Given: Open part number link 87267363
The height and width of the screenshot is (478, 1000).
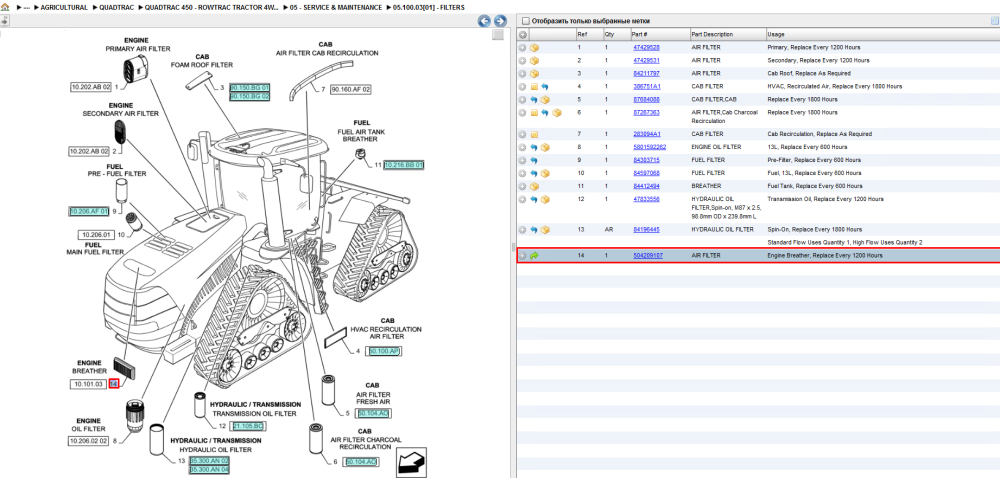Looking at the screenshot, I should pos(646,112).
